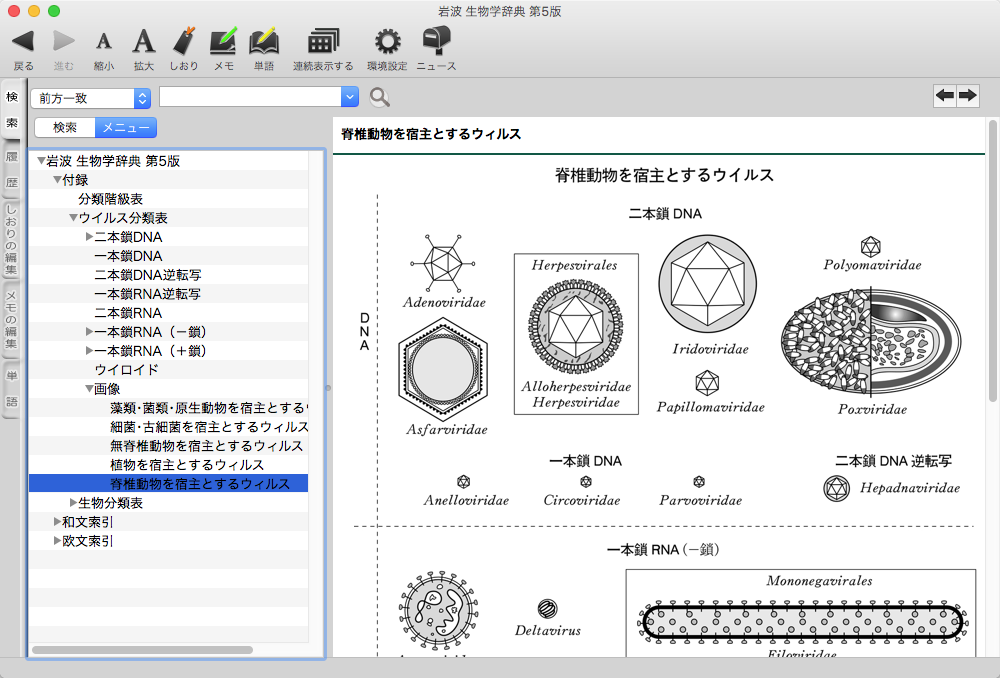
Task: Open the 履歴 side tab
Action: pos(12,170)
